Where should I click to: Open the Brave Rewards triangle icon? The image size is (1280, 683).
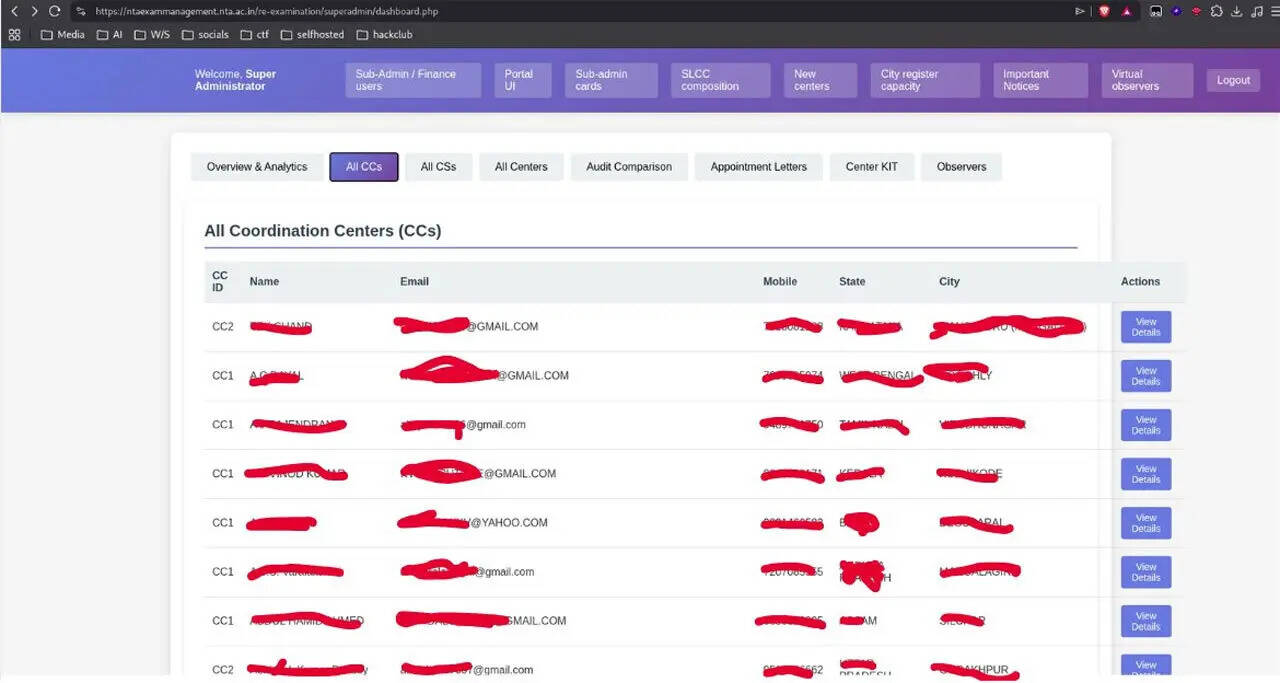pos(1126,11)
